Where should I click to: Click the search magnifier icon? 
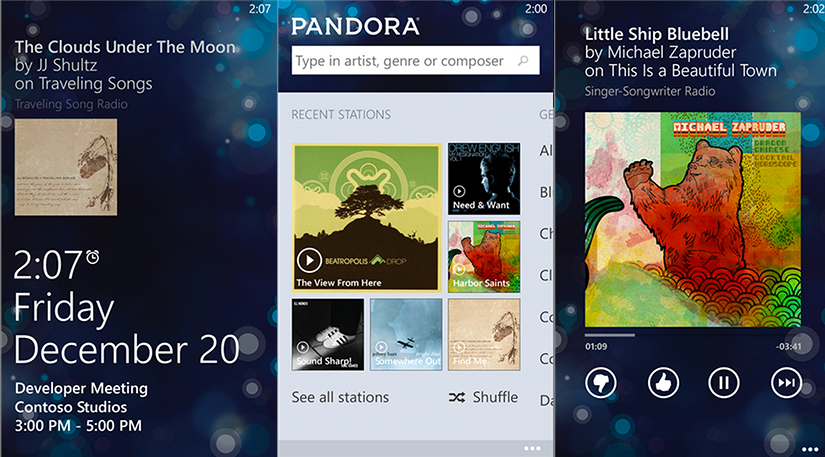(x=523, y=60)
